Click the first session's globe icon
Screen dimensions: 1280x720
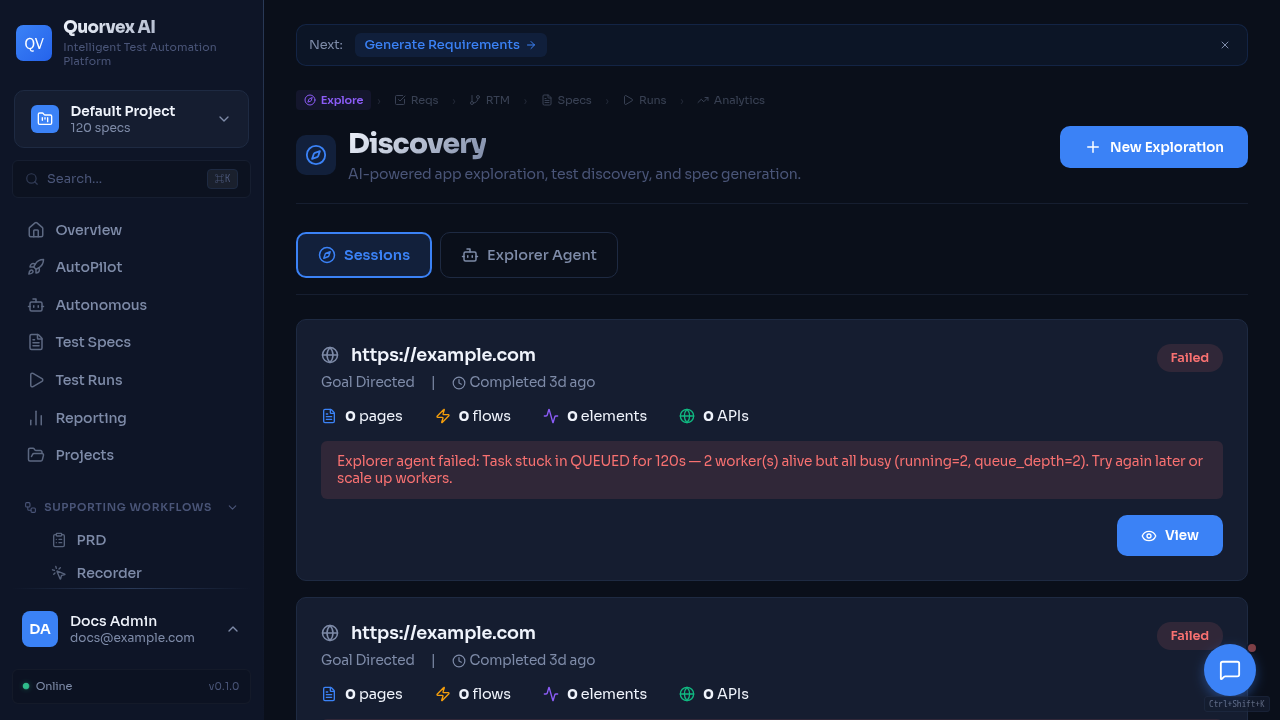click(x=330, y=355)
